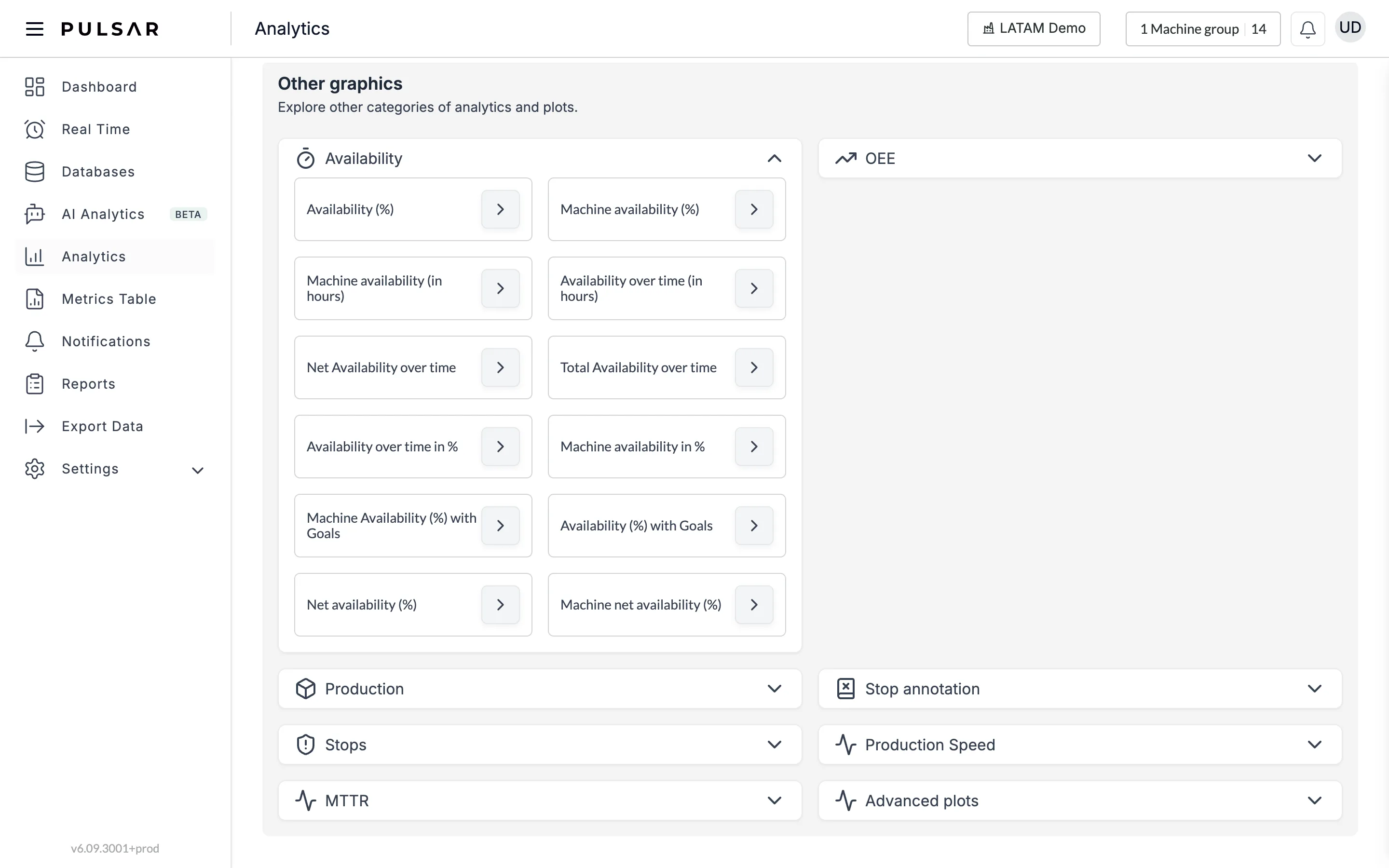Open Machine net availability (%) arrow
This screenshot has width=1389, height=868.
(x=754, y=605)
